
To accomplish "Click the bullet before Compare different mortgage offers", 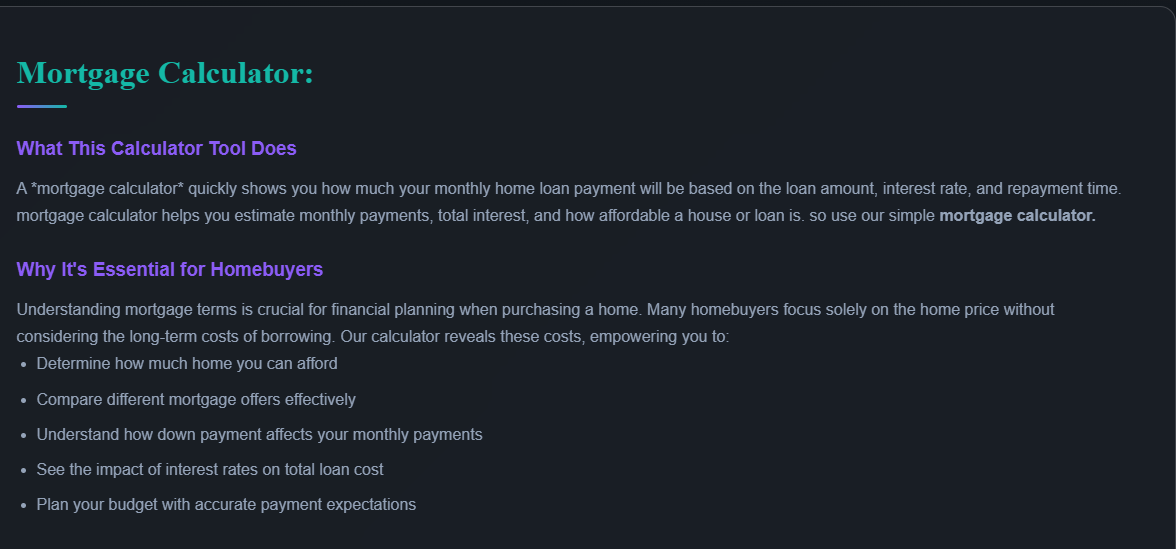I will (25, 400).
